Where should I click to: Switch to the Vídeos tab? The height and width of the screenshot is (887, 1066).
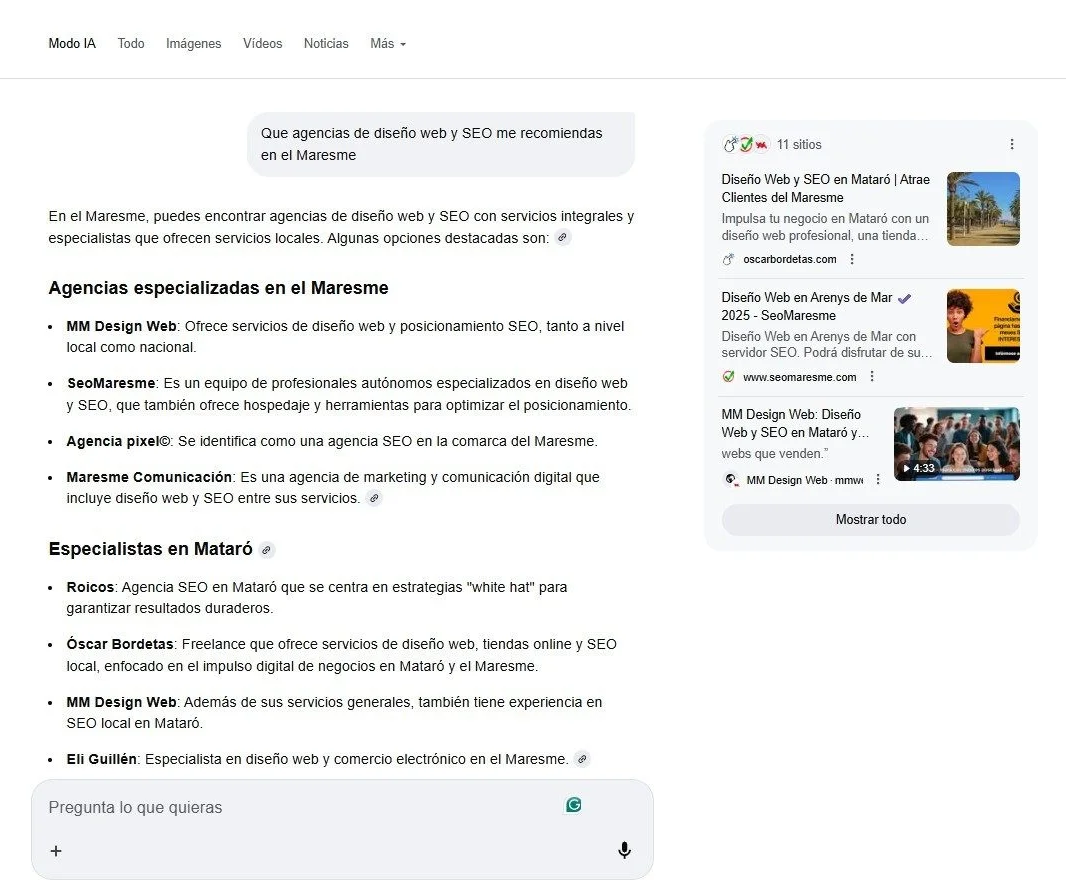pyautogui.click(x=262, y=43)
